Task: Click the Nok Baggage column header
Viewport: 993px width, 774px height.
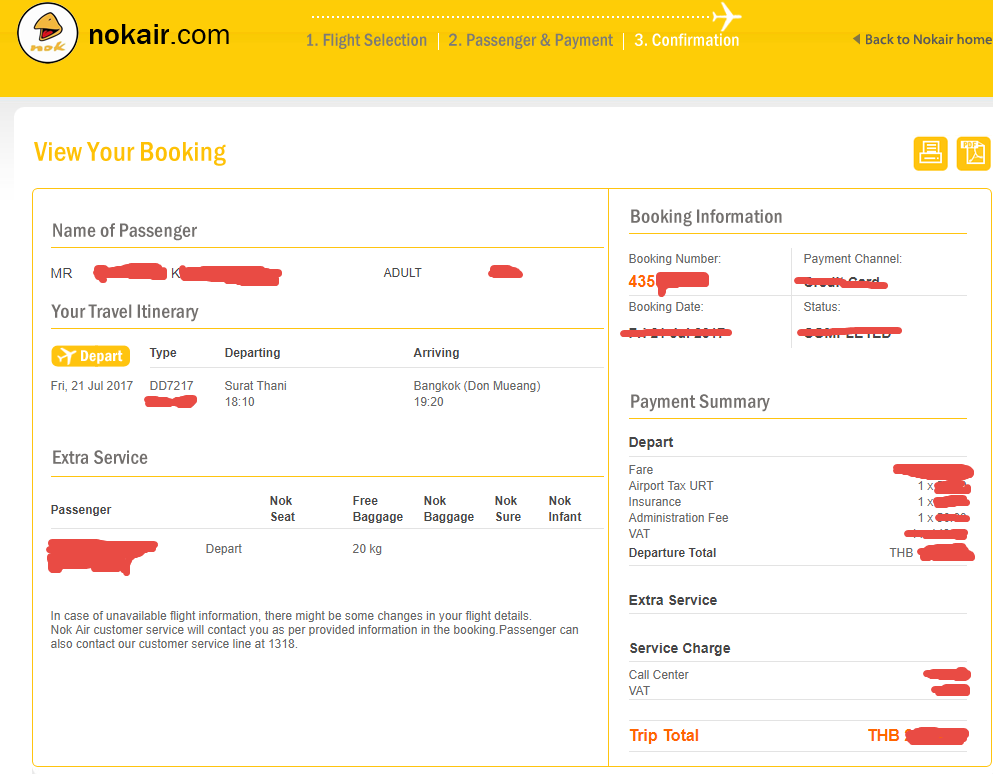Action: point(448,509)
